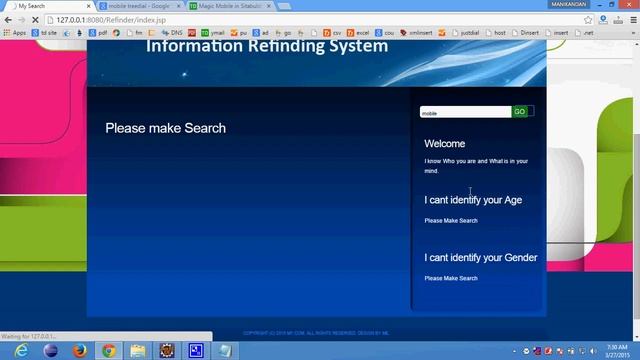Image resolution: width=640 pixels, height=360 pixels.
Task: Open the 'host' bookmark
Action: coord(496,33)
